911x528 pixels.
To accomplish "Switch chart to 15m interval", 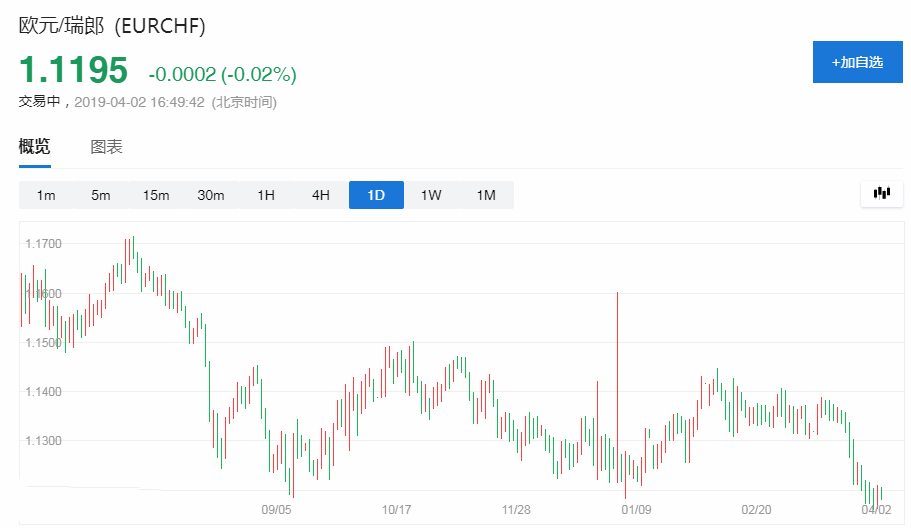I will click(156, 195).
